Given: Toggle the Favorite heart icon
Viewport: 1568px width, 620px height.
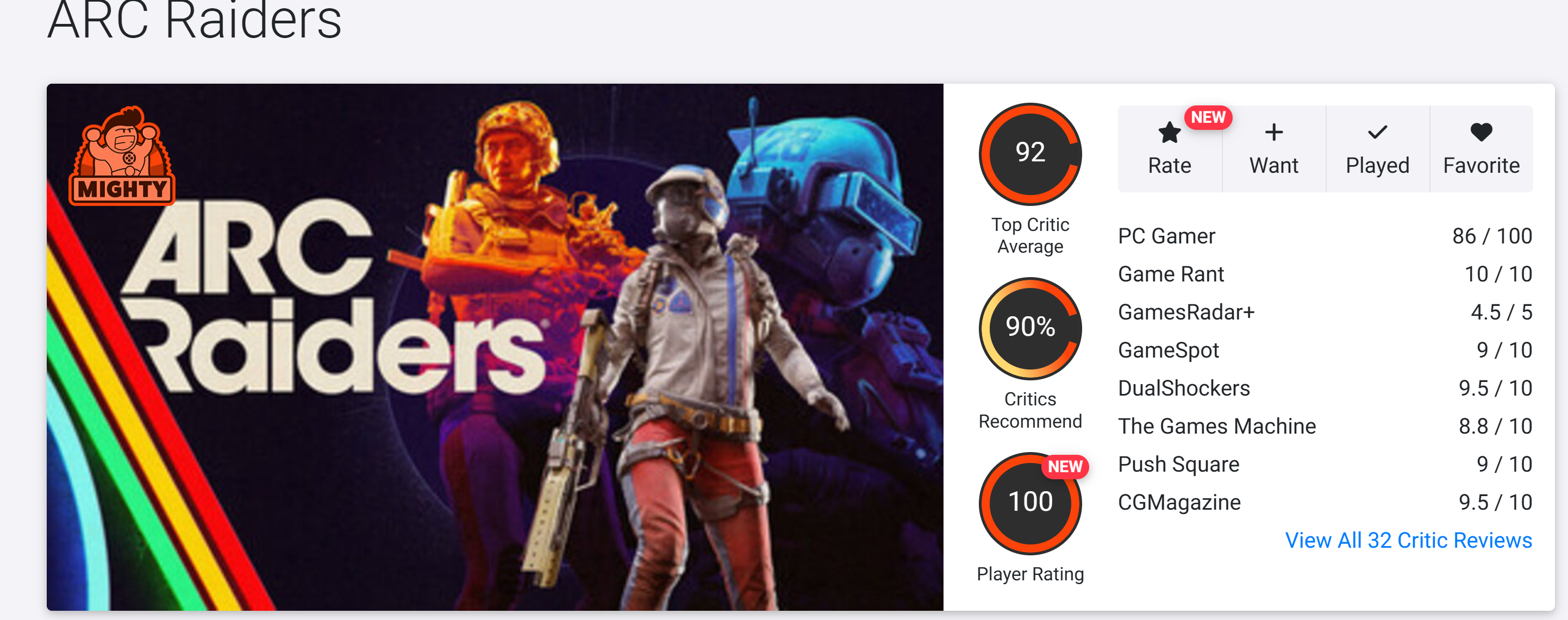Looking at the screenshot, I should 1481,132.
